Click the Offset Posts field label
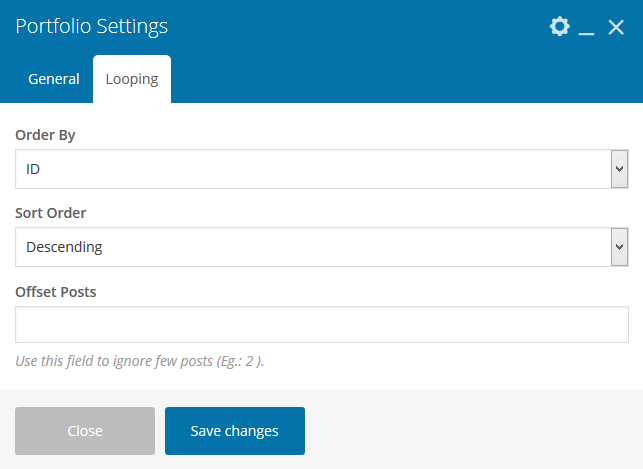 pos(56,291)
